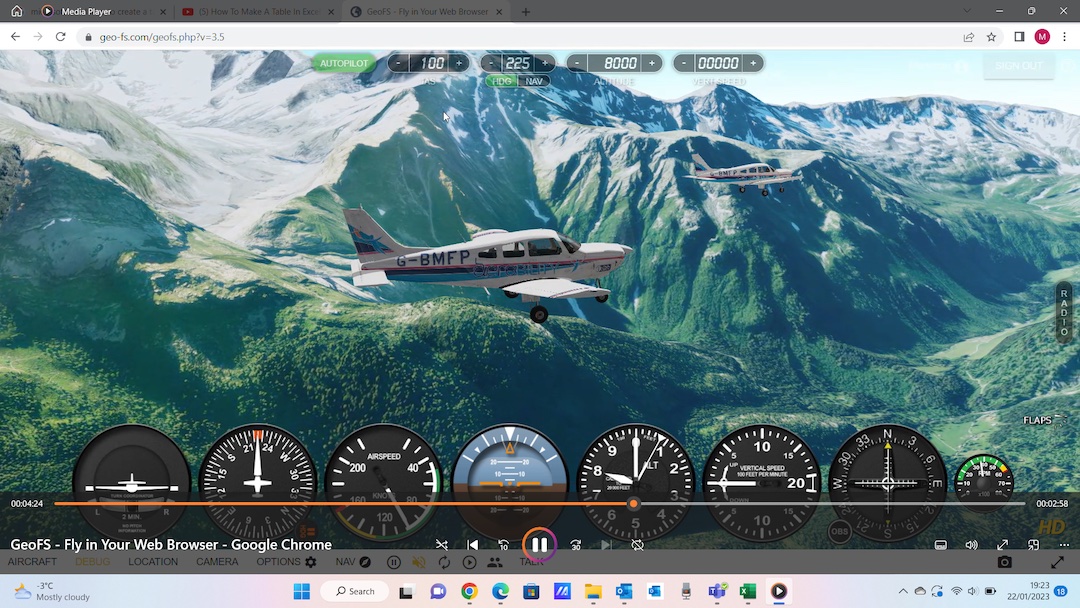Image resolution: width=1080 pixels, height=608 pixels.
Task: Increase vertical speed with plus
Action: pyautogui.click(x=753, y=63)
